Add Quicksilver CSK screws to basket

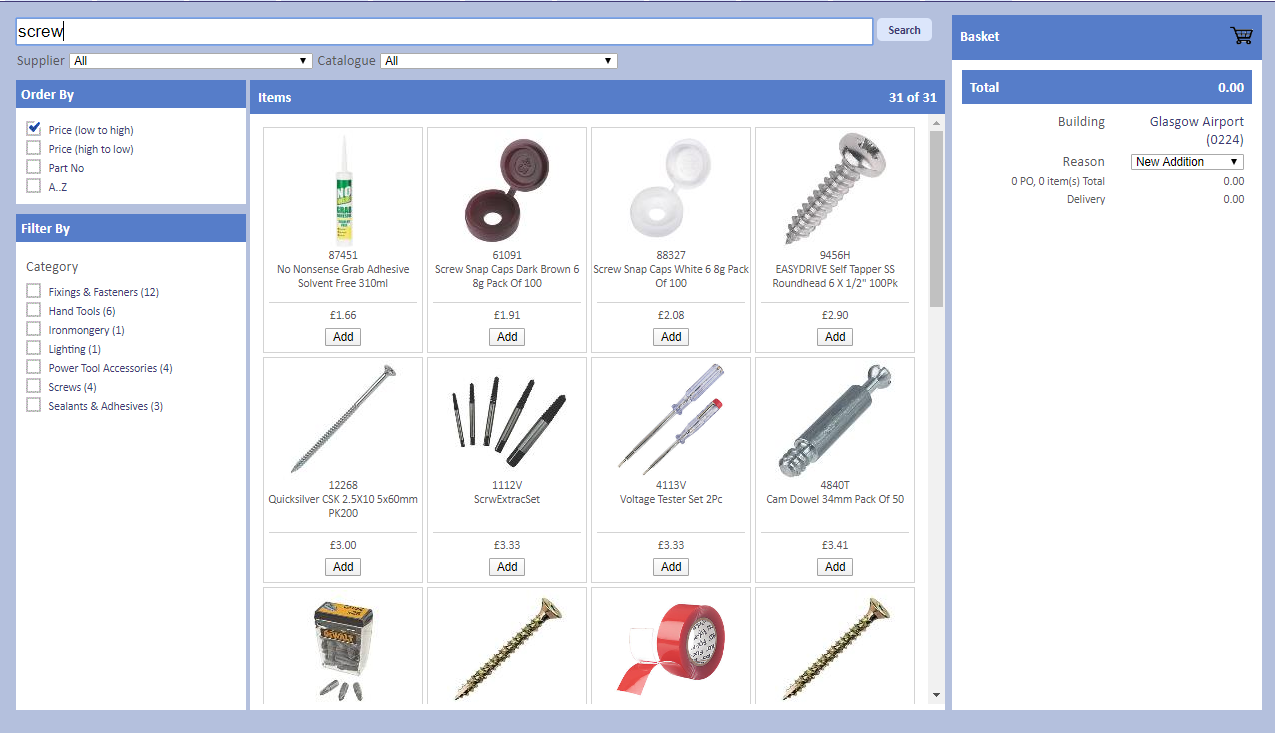(343, 567)
